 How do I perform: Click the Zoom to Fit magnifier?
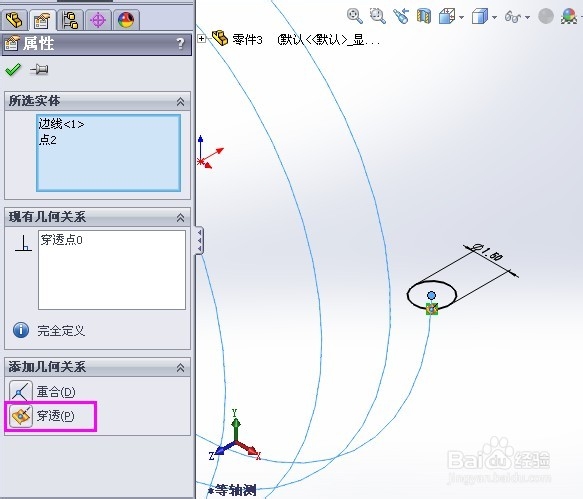tap(355, 16)
